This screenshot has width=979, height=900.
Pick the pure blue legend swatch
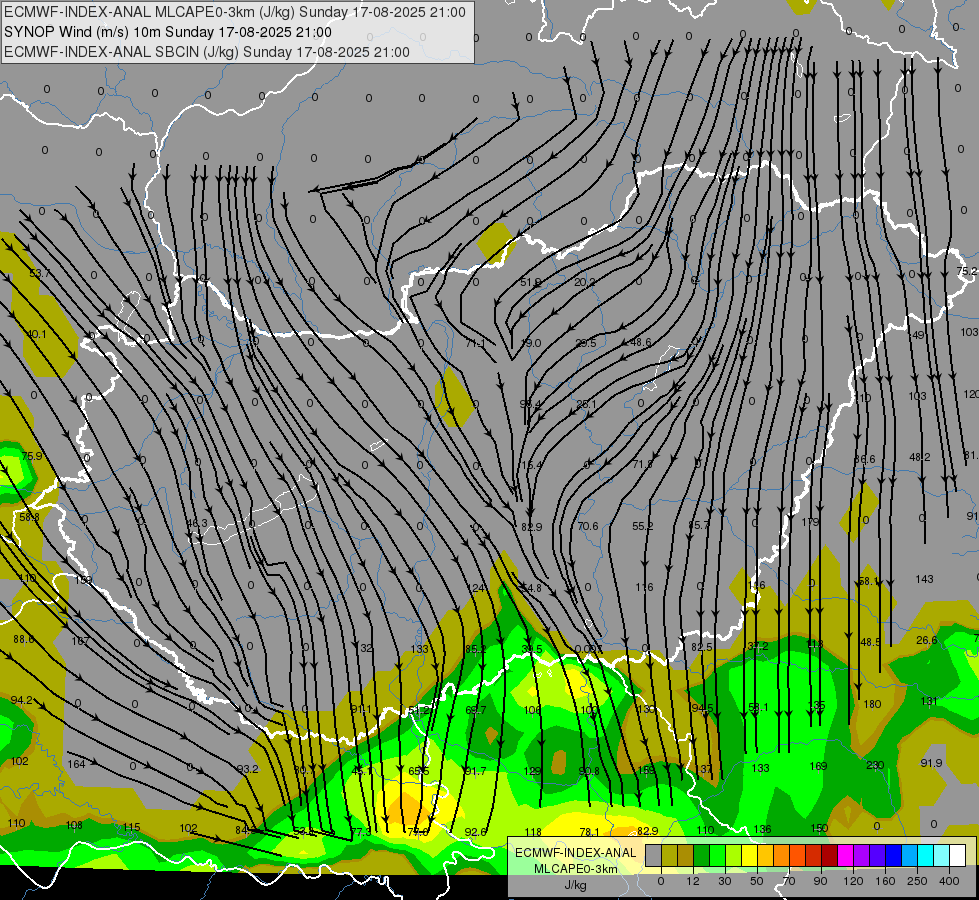click(x=893, y=856)
